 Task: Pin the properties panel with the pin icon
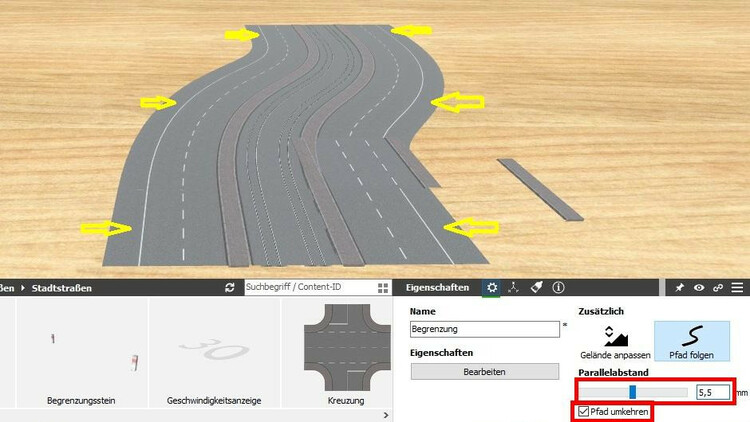point(679,288)
